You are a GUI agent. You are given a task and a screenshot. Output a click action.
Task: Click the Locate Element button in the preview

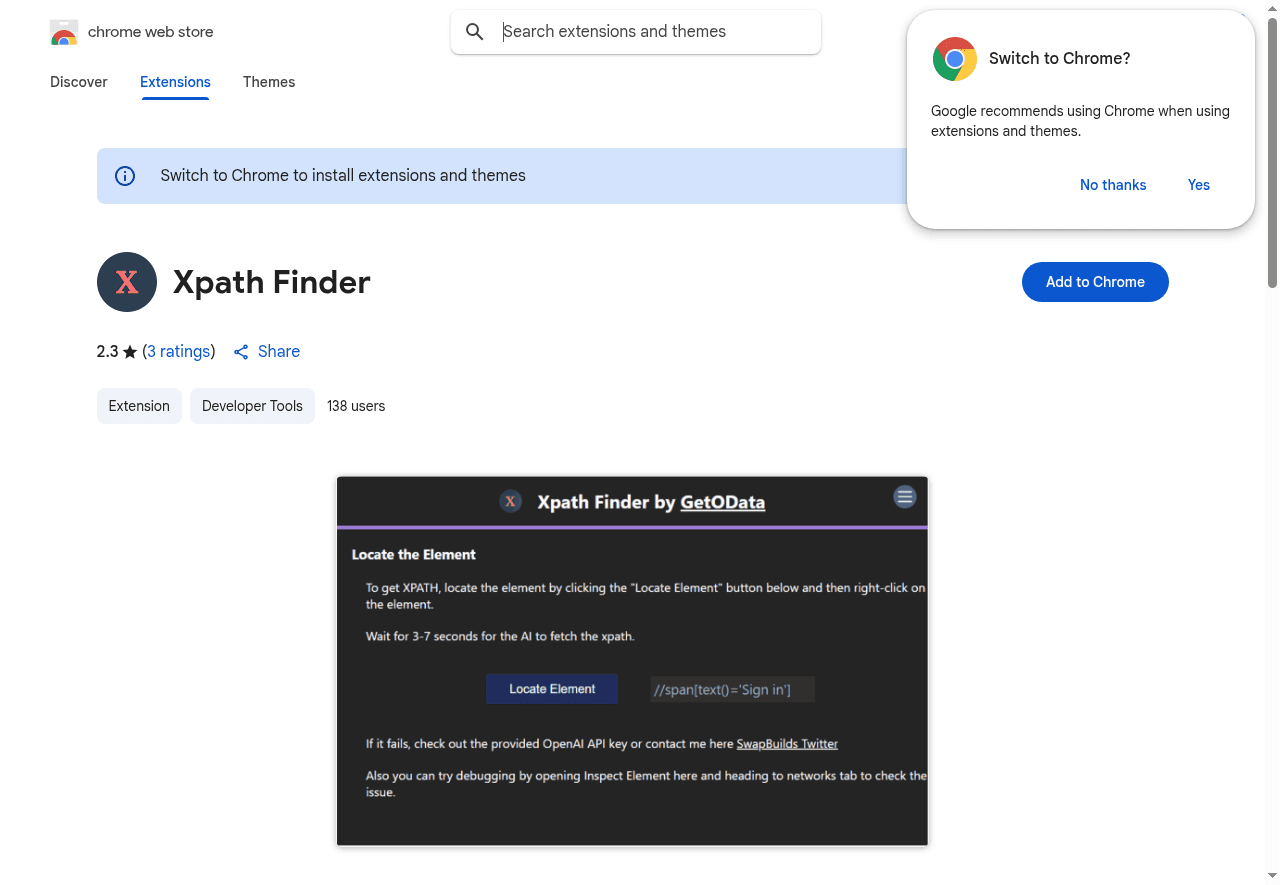(x=551, y=688)
